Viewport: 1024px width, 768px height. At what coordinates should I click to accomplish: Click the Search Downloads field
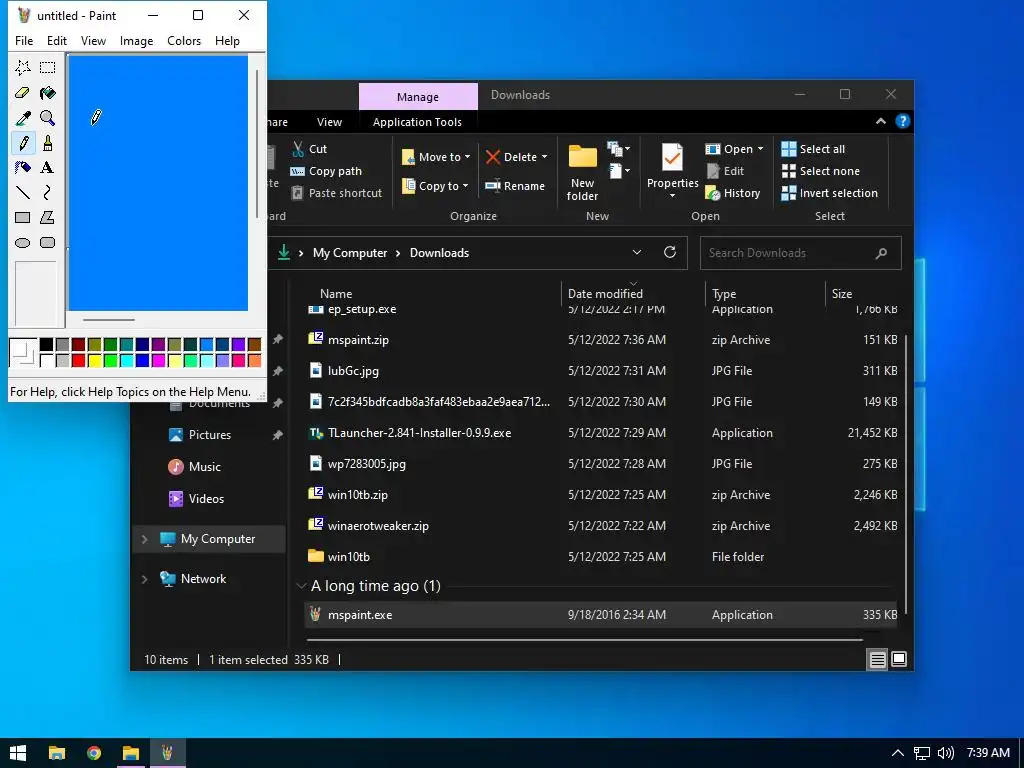coord(801,253)
